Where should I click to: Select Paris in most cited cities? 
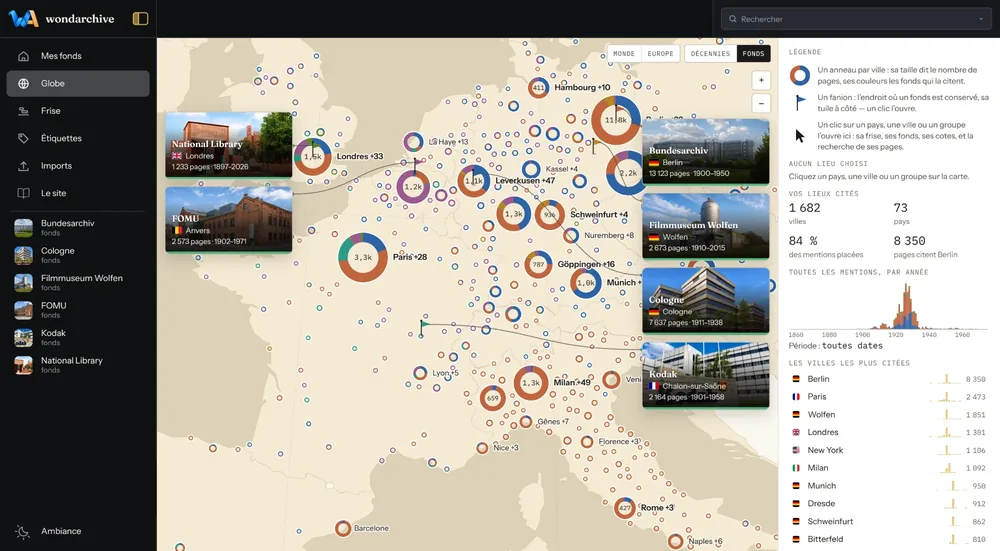point(888,397)
